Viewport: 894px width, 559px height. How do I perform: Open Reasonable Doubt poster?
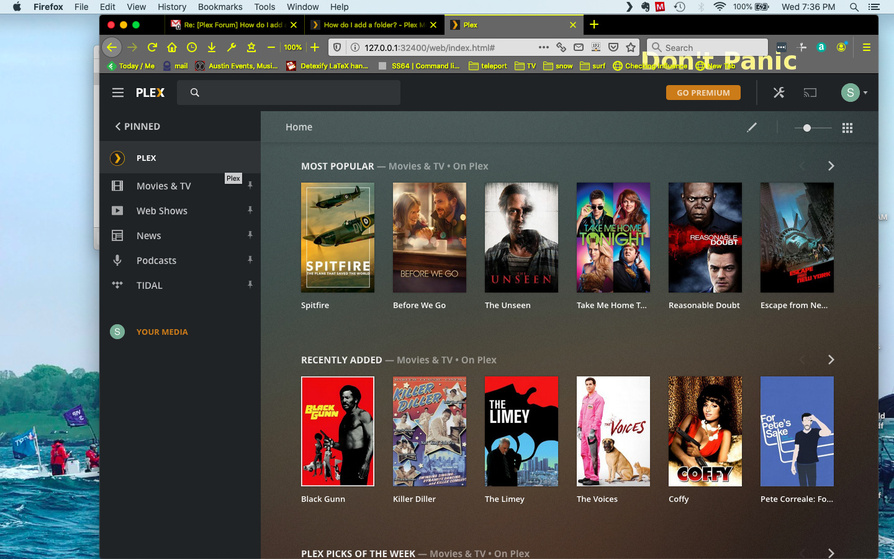705,237
